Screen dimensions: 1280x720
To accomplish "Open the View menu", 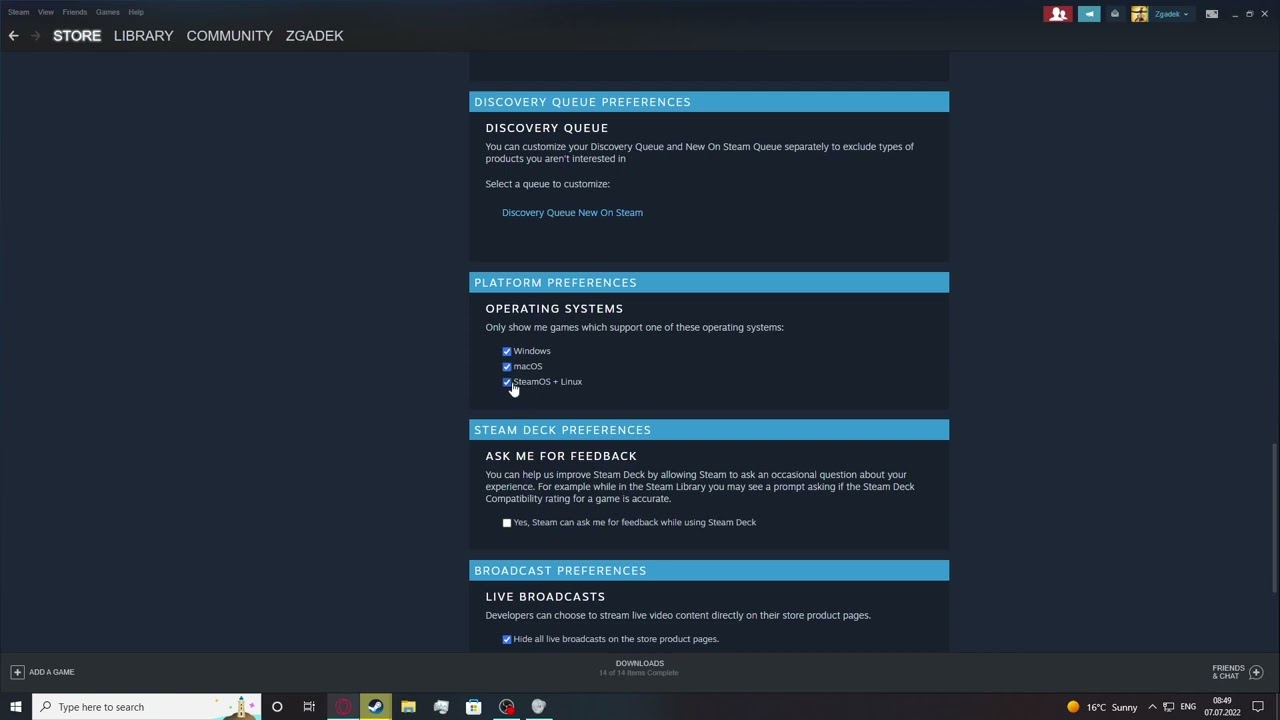I will pos(46,12).
